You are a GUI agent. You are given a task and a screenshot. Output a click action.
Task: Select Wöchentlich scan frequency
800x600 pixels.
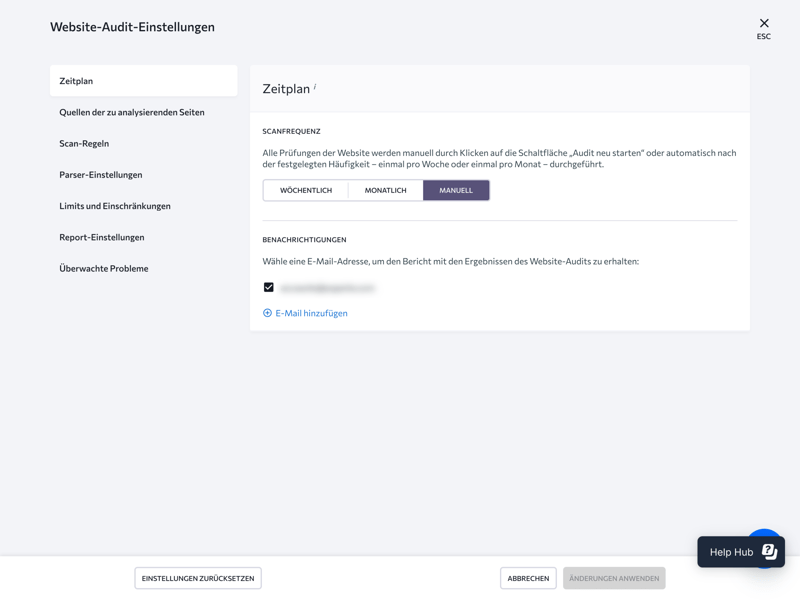(306, 190)
